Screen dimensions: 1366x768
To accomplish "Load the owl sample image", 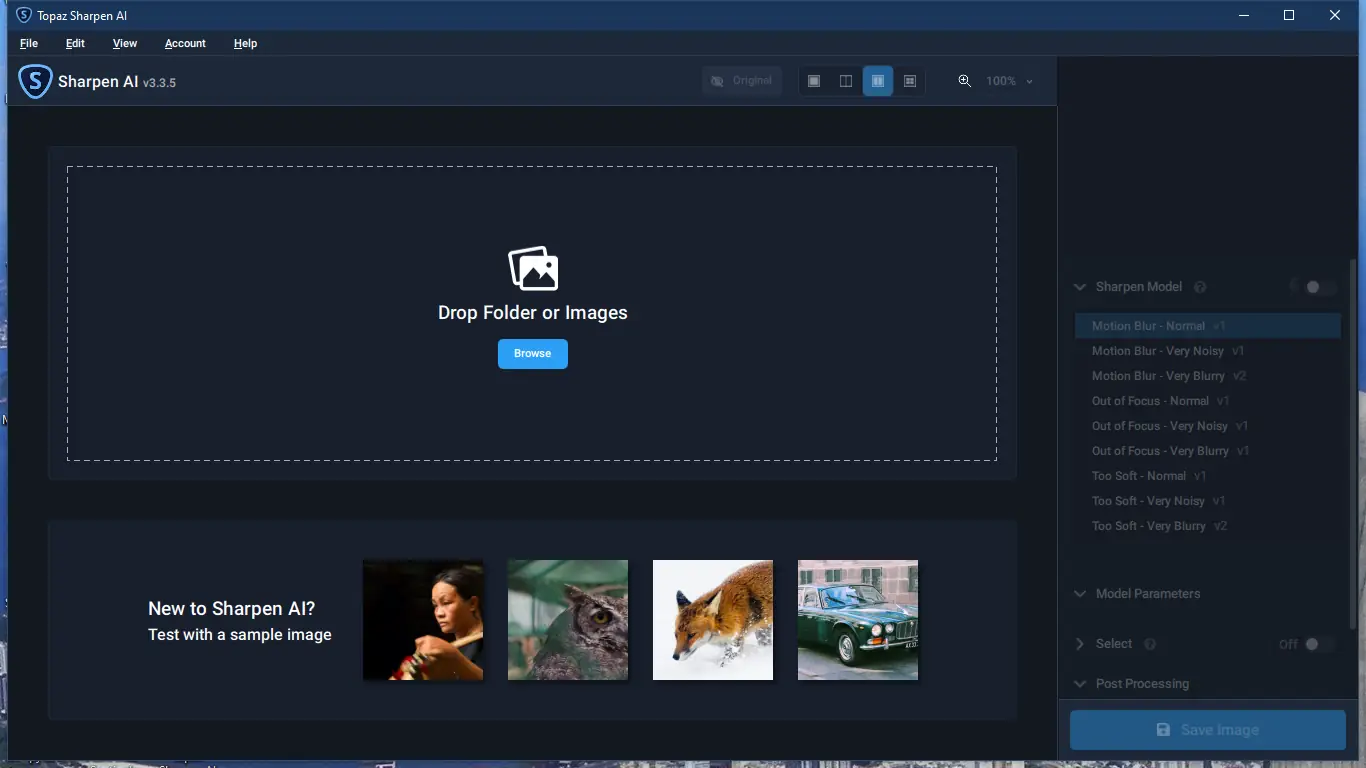I will [x=568, y=620].
